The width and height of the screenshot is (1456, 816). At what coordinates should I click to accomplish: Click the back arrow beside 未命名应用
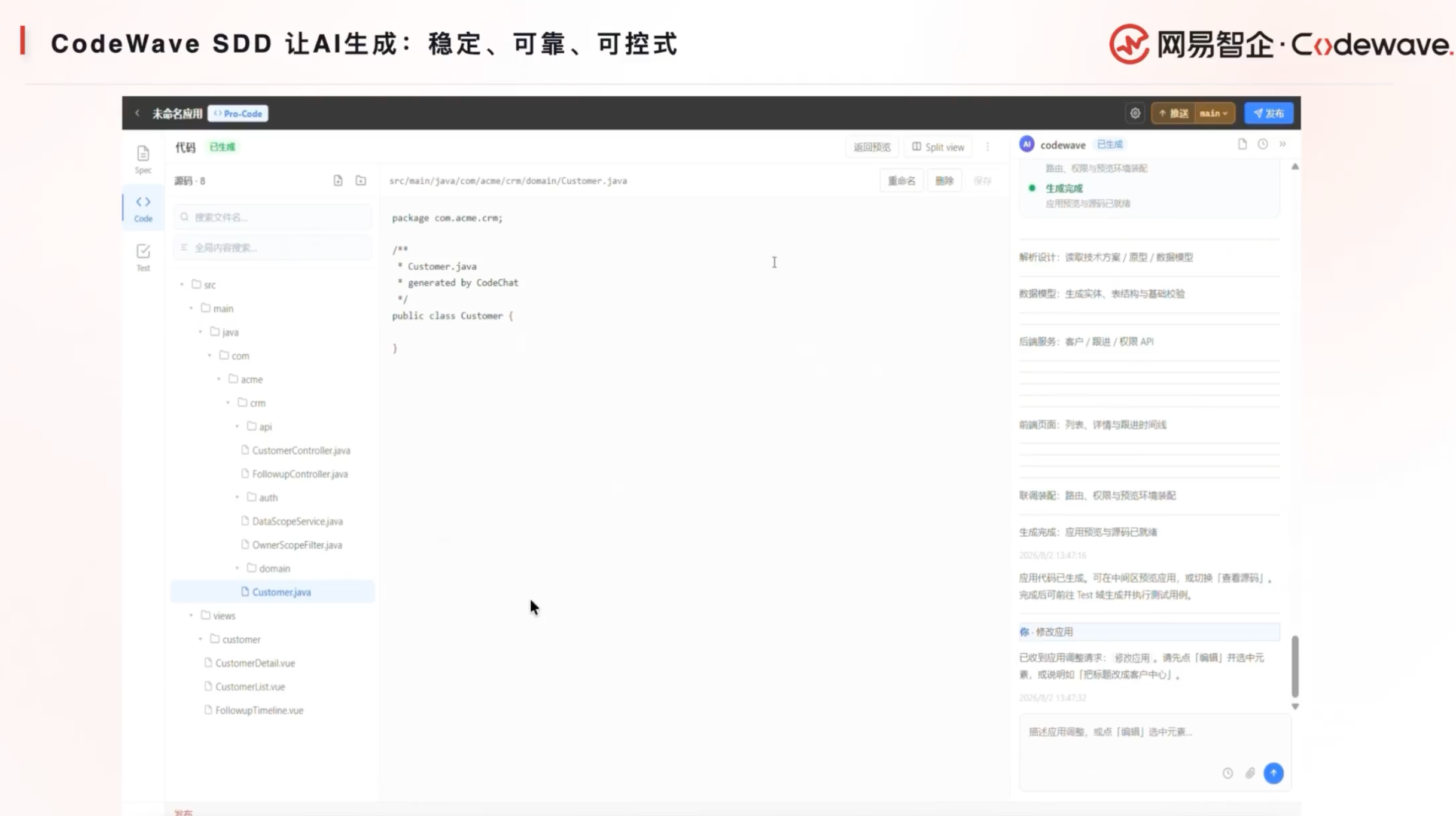tap(138, 113)
